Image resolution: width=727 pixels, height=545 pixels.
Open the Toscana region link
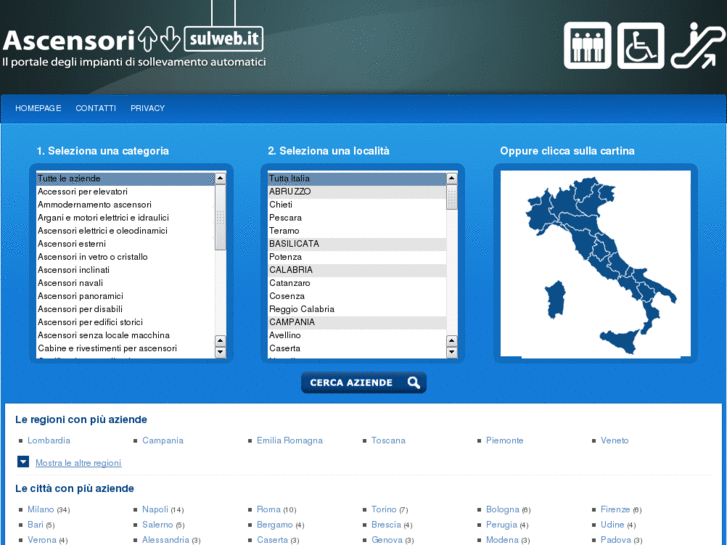(389, 440)
